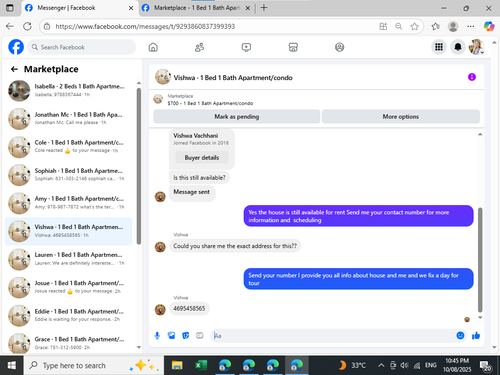Open Jonathan Mc conversation
Screen dimensions: 500x375
[69, 118]
